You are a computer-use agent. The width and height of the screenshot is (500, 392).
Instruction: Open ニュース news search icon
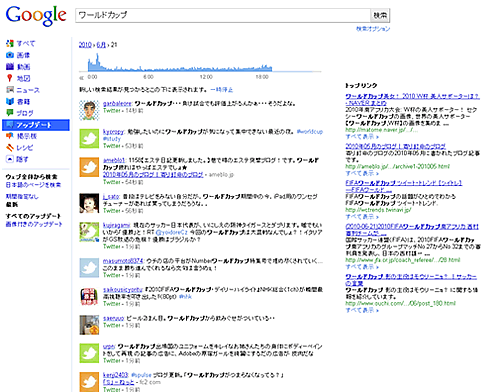(x=10, y=90)
